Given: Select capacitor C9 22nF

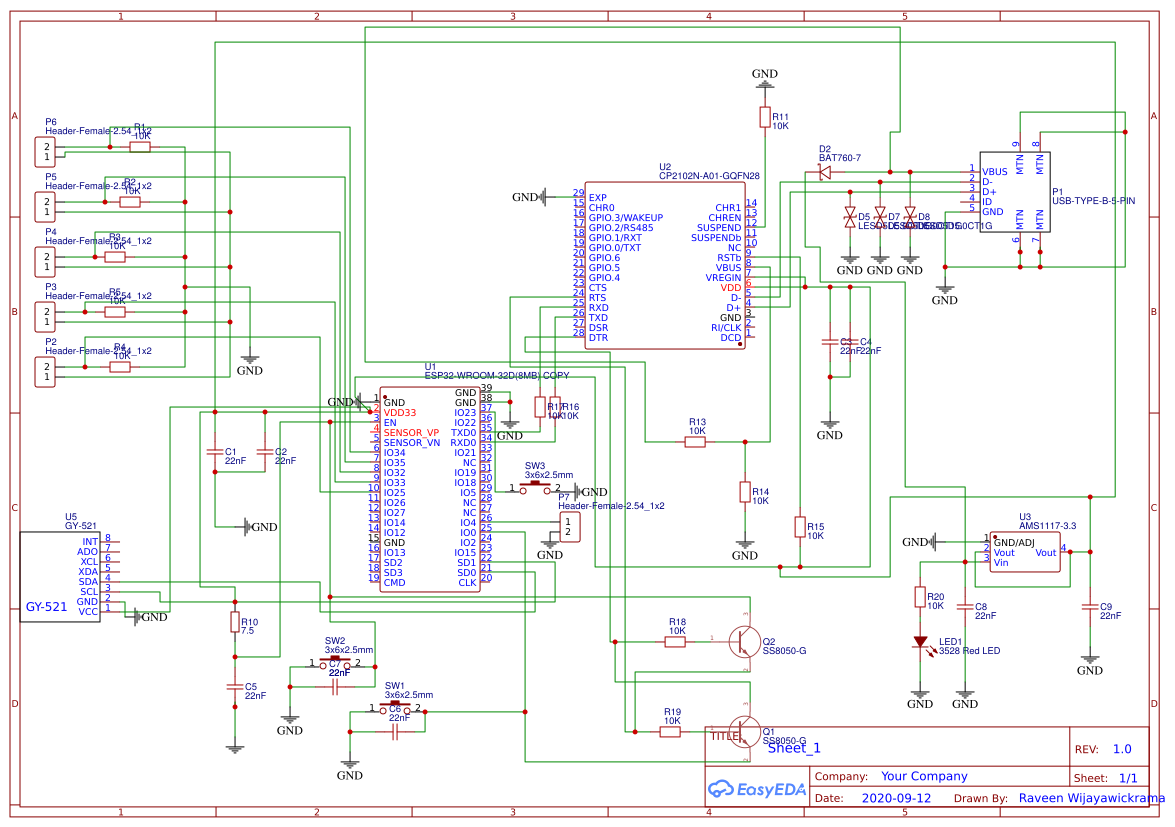Looking at the screenshot, I should click(x=1090, y=607).
